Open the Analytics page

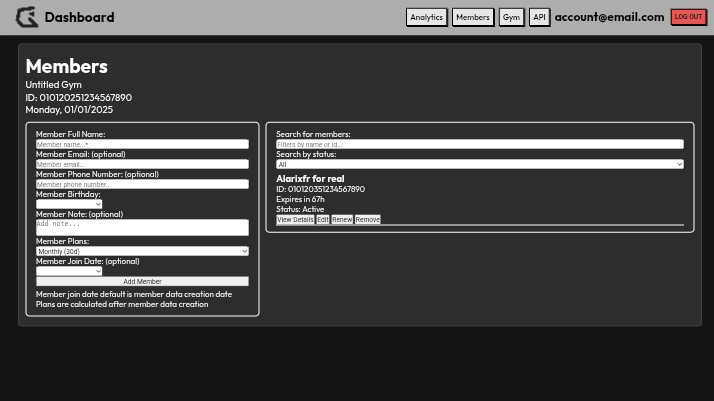[426, 17]
